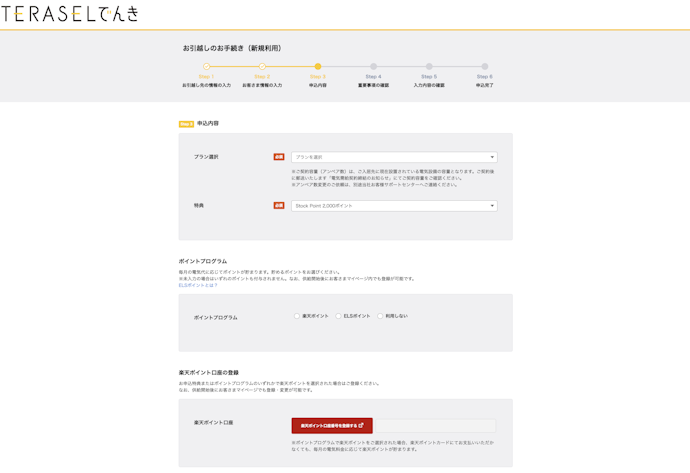Click the Step 3 badge next to 申込内容
Screen dimensions: 690x473
pyautogui.click(x=186, y=124)
